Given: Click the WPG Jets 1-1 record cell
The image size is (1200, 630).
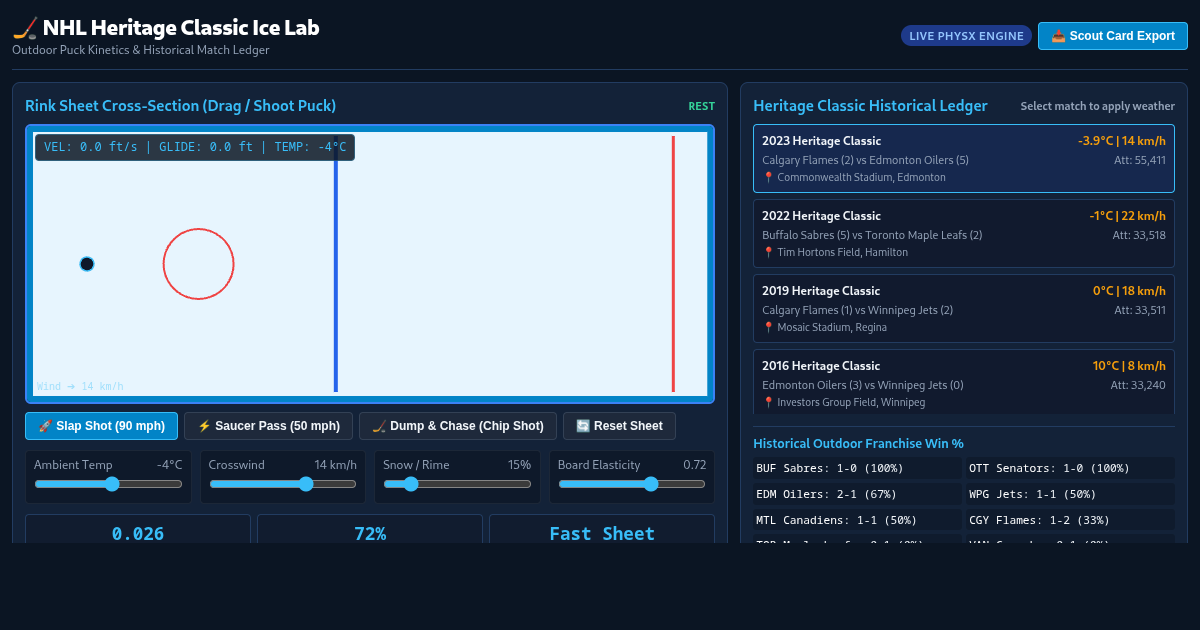Looking at the screenshot, I should pyautogui.click(x=1070, y=494).
